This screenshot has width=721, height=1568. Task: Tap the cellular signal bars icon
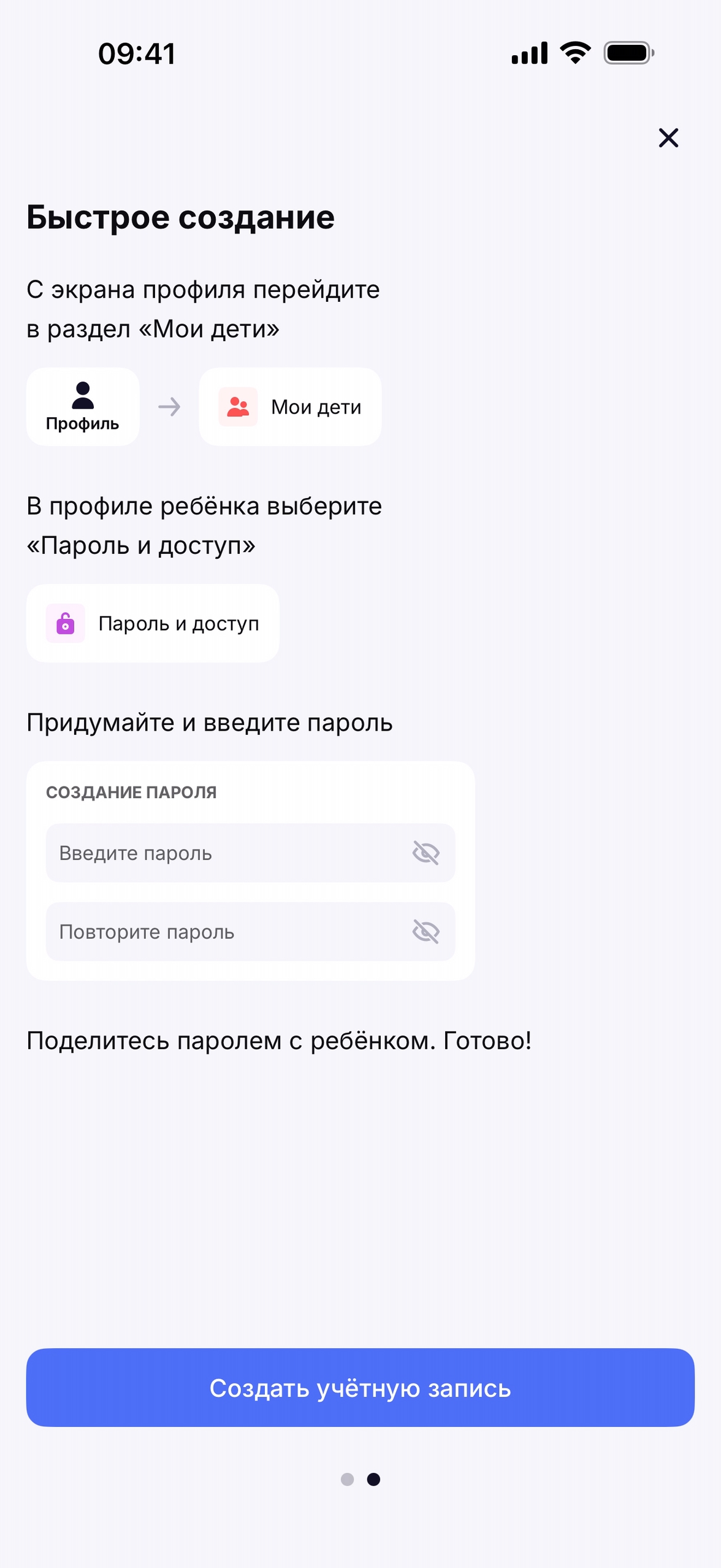pos(529,53)
